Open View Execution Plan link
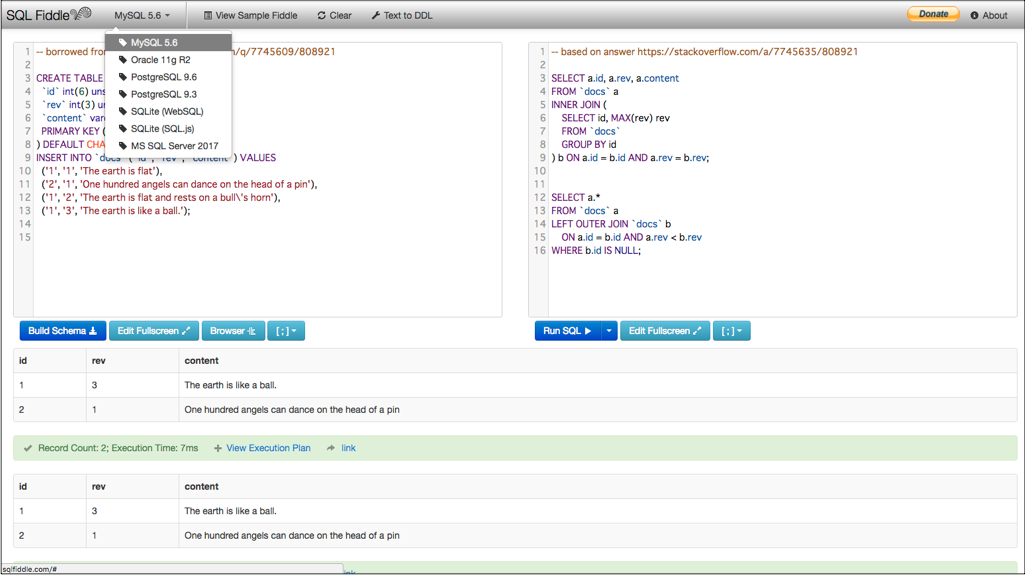 pyautogui.click(x=268, y=448)
